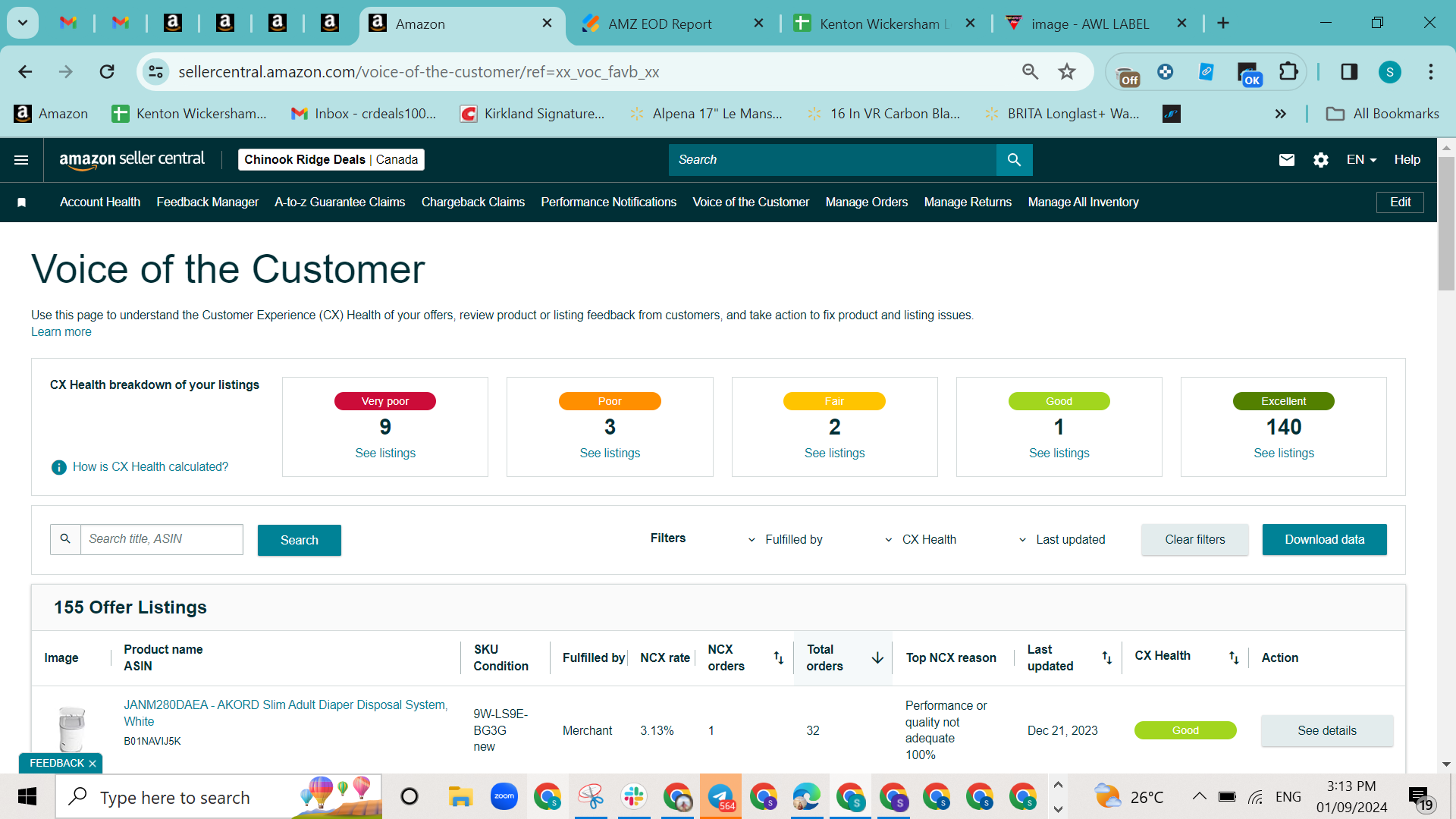The width and height of the screenshot is (1456, 819).
Task: Click the Edit favorites button
Action: (1401, 202)
